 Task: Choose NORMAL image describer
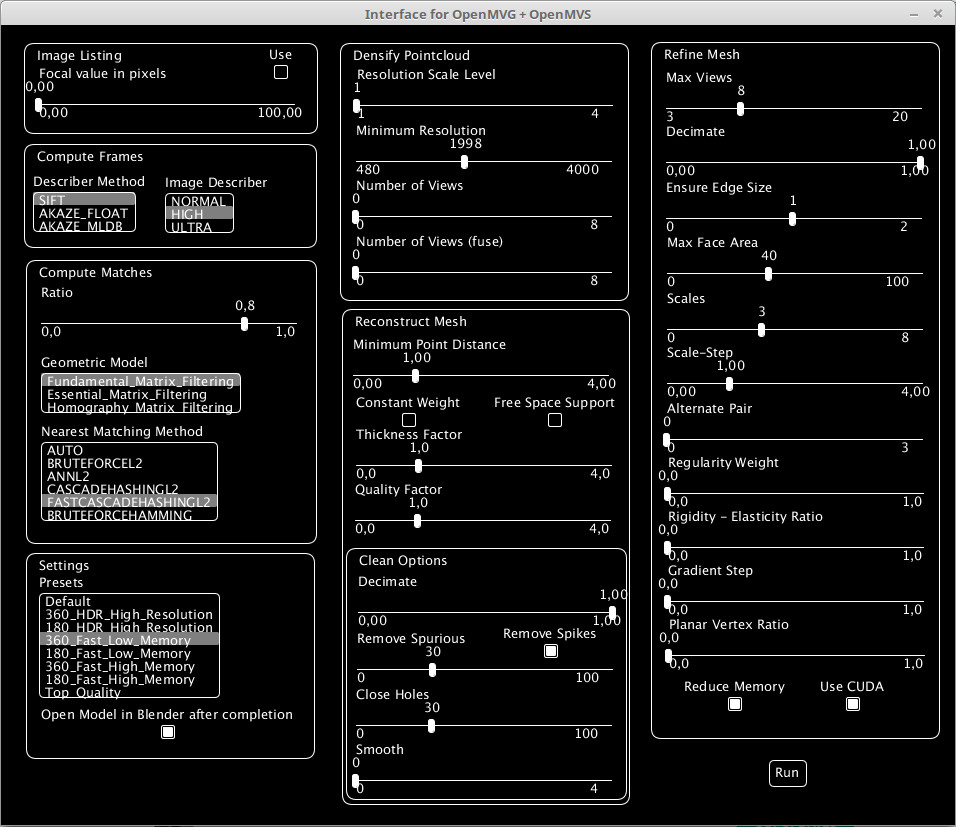pos(198,201)
